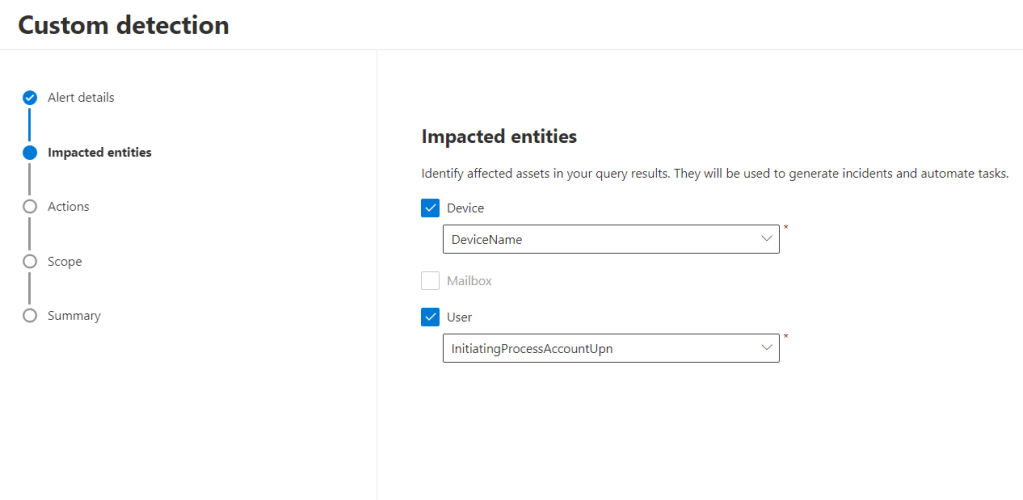Navigate to the Scope step
This screenshot has height=500, width=1023.
tap(65, 262)
